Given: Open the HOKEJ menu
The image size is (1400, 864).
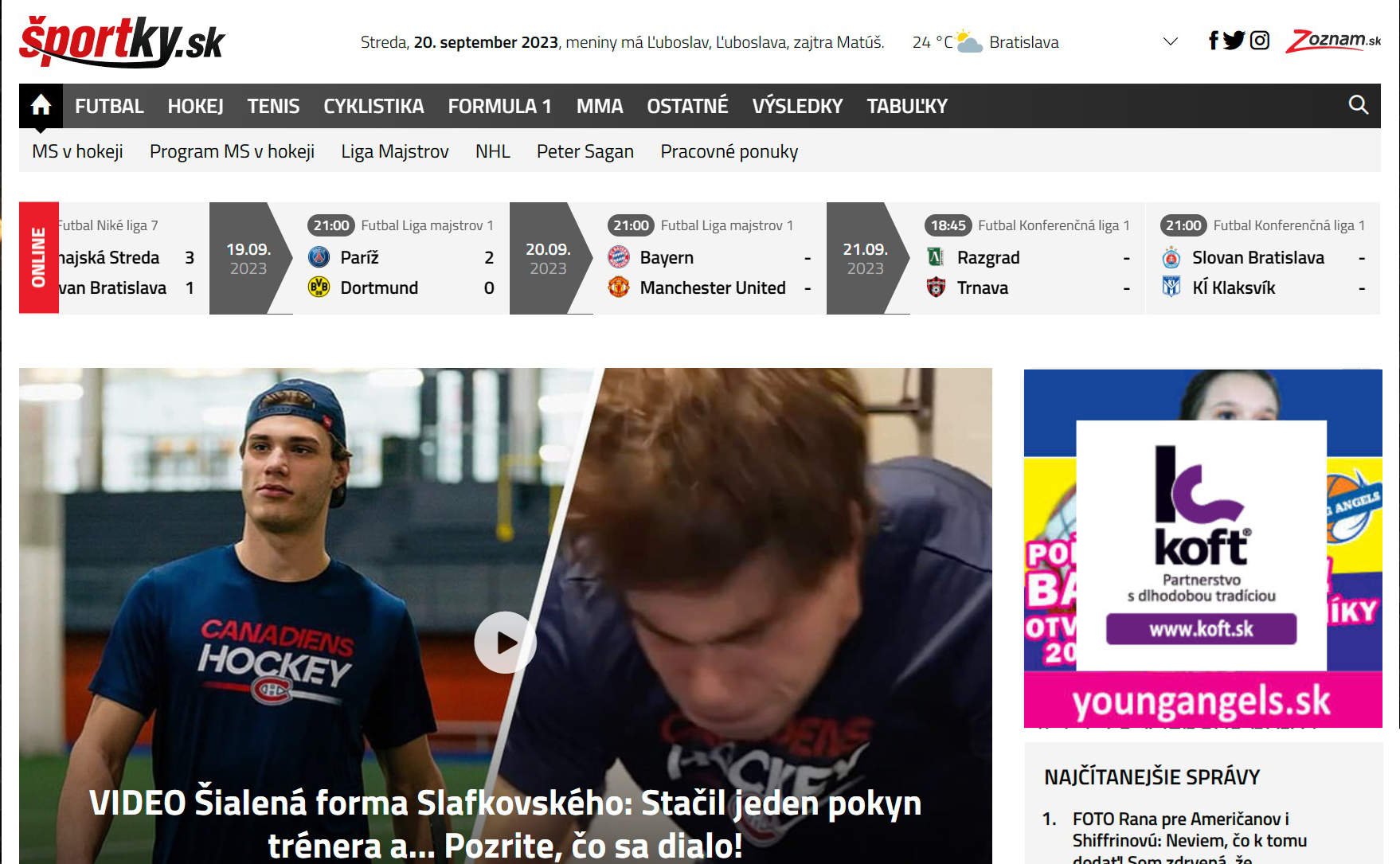Looking at the screenshot, I should tap(195, 106).
